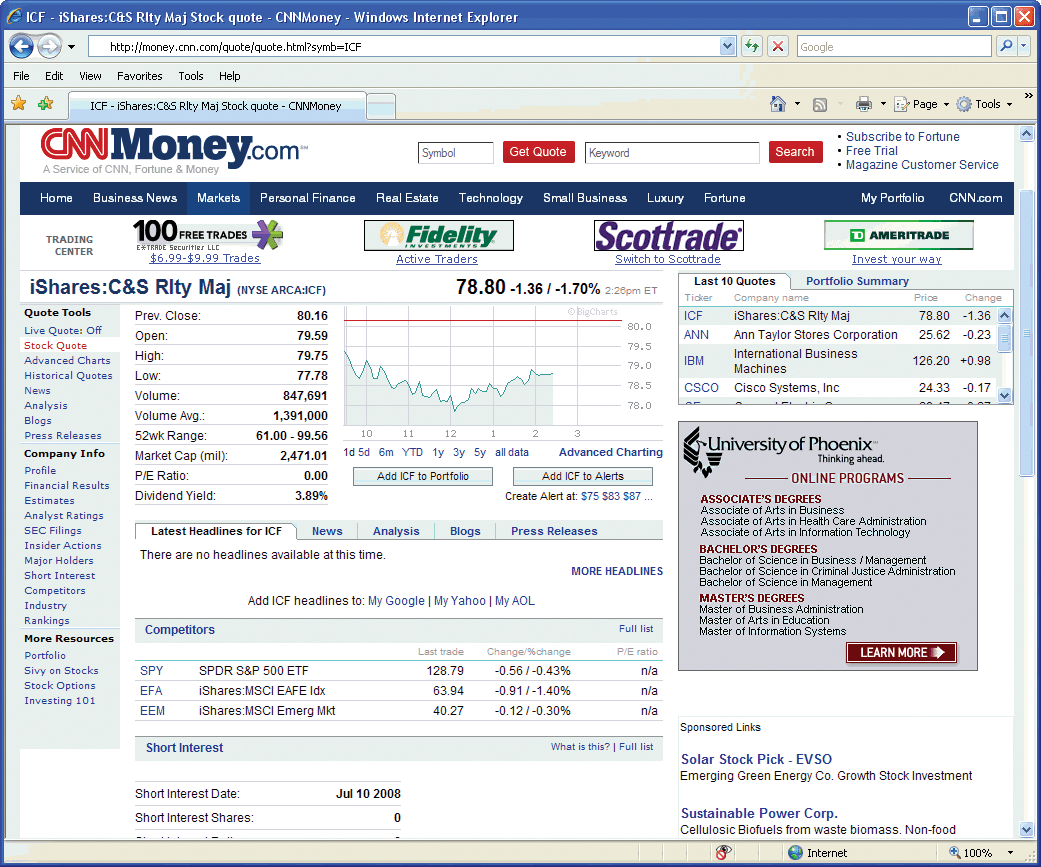This screenshot has height=867, width=1041.
Task: Switch to the Portfolio Summary tab
Action: 857,282
